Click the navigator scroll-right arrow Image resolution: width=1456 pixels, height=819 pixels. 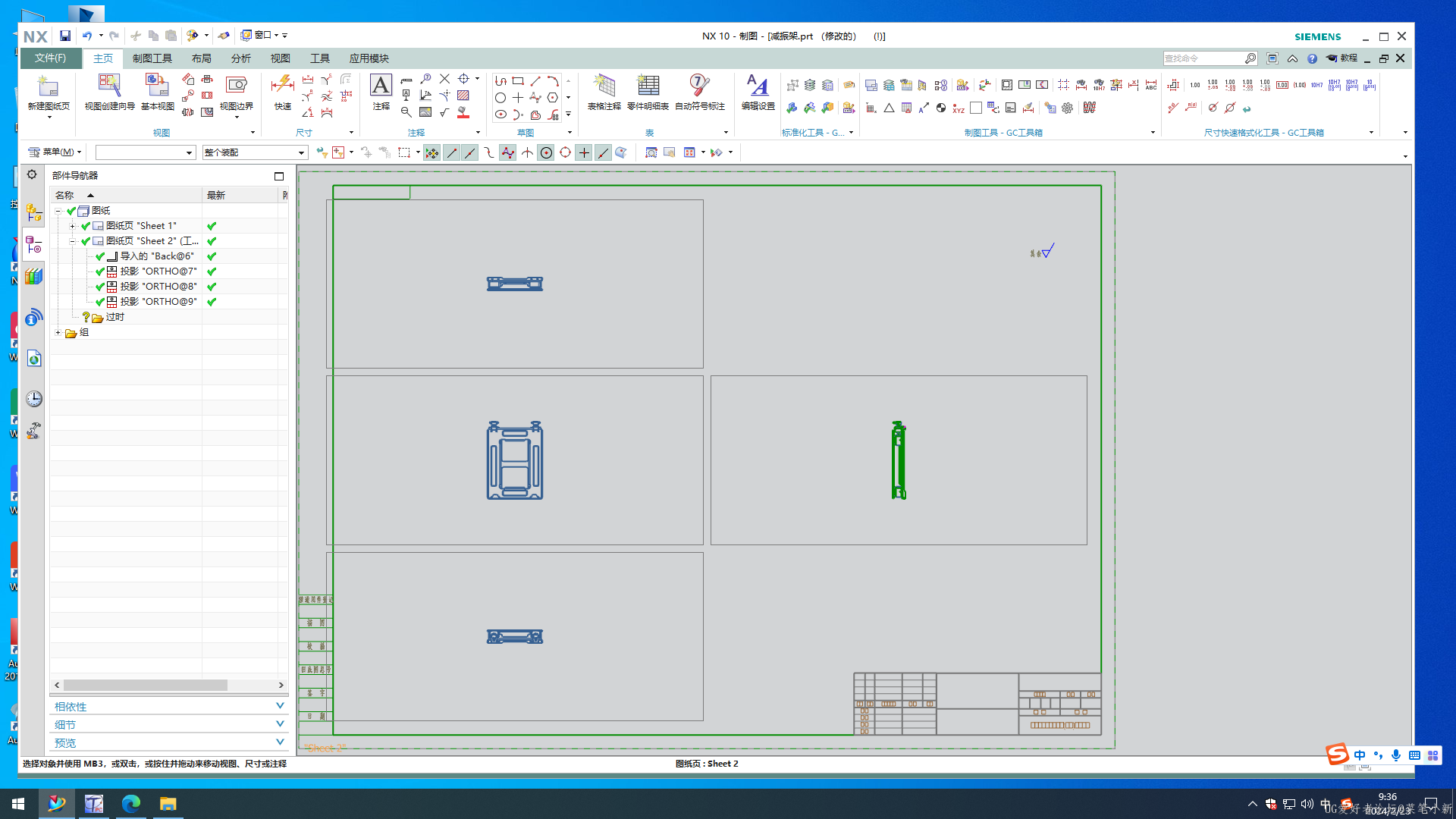[x=281, y=685]
